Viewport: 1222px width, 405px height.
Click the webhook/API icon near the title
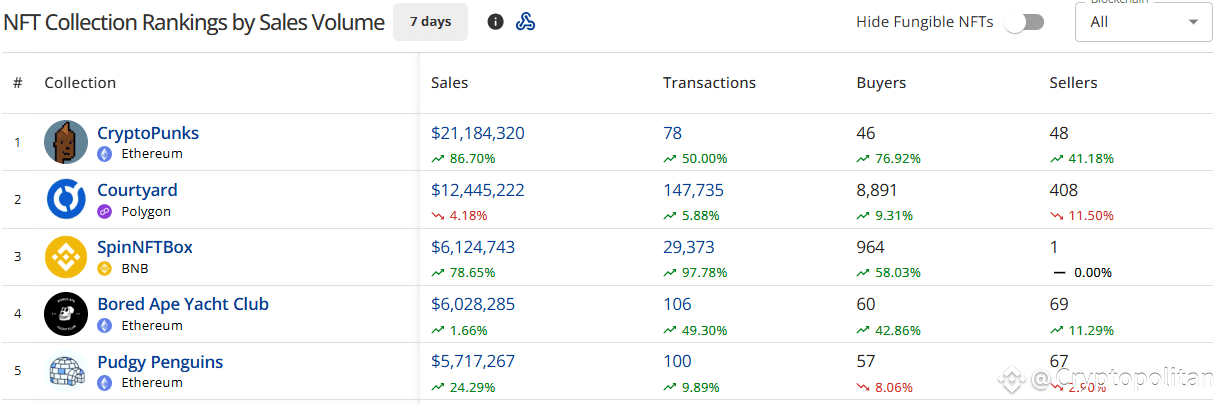(x=525, y=22)
